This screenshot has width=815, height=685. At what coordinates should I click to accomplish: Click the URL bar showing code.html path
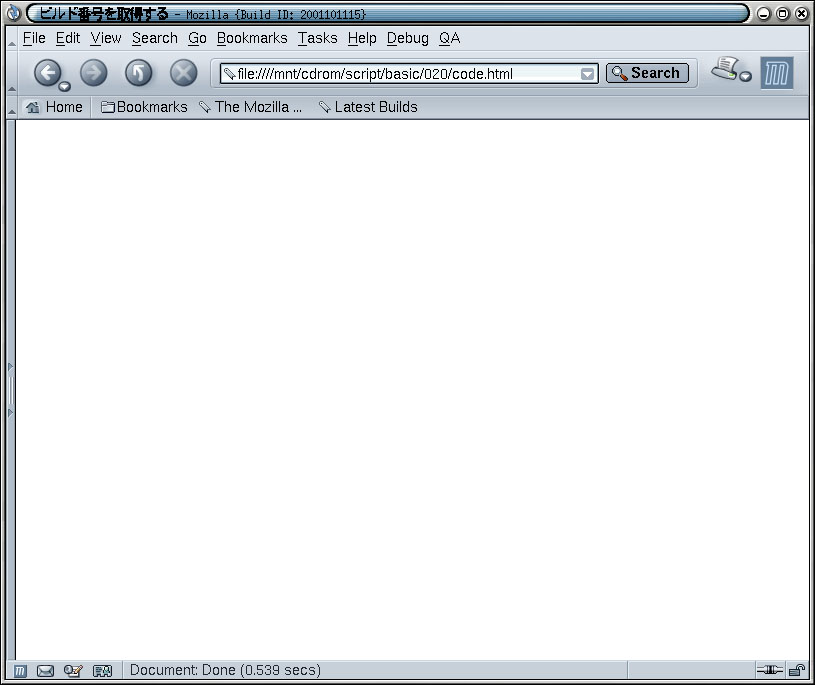pos(408,74)
